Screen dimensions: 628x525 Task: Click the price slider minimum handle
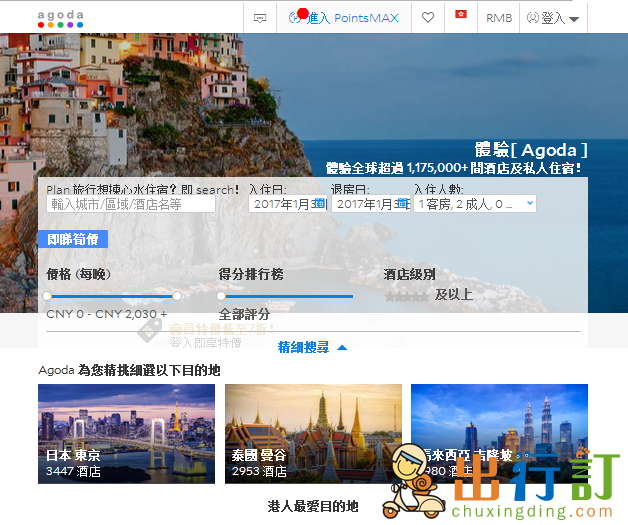[x=47, y=296]
